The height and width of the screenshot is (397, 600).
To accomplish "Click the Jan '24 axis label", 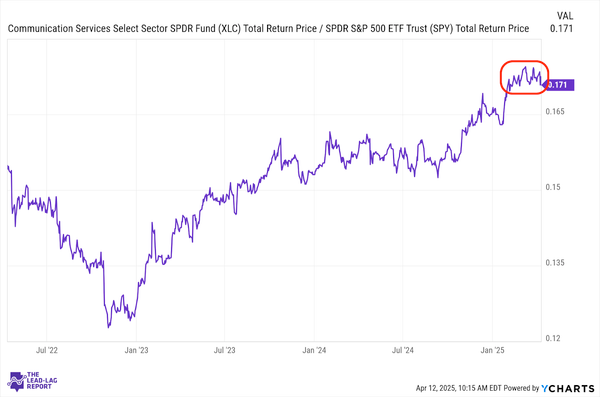I will [314, 350].
